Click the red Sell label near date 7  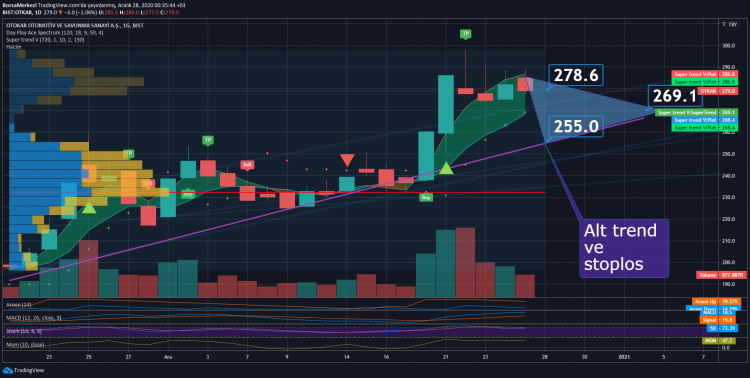(247, 165)
